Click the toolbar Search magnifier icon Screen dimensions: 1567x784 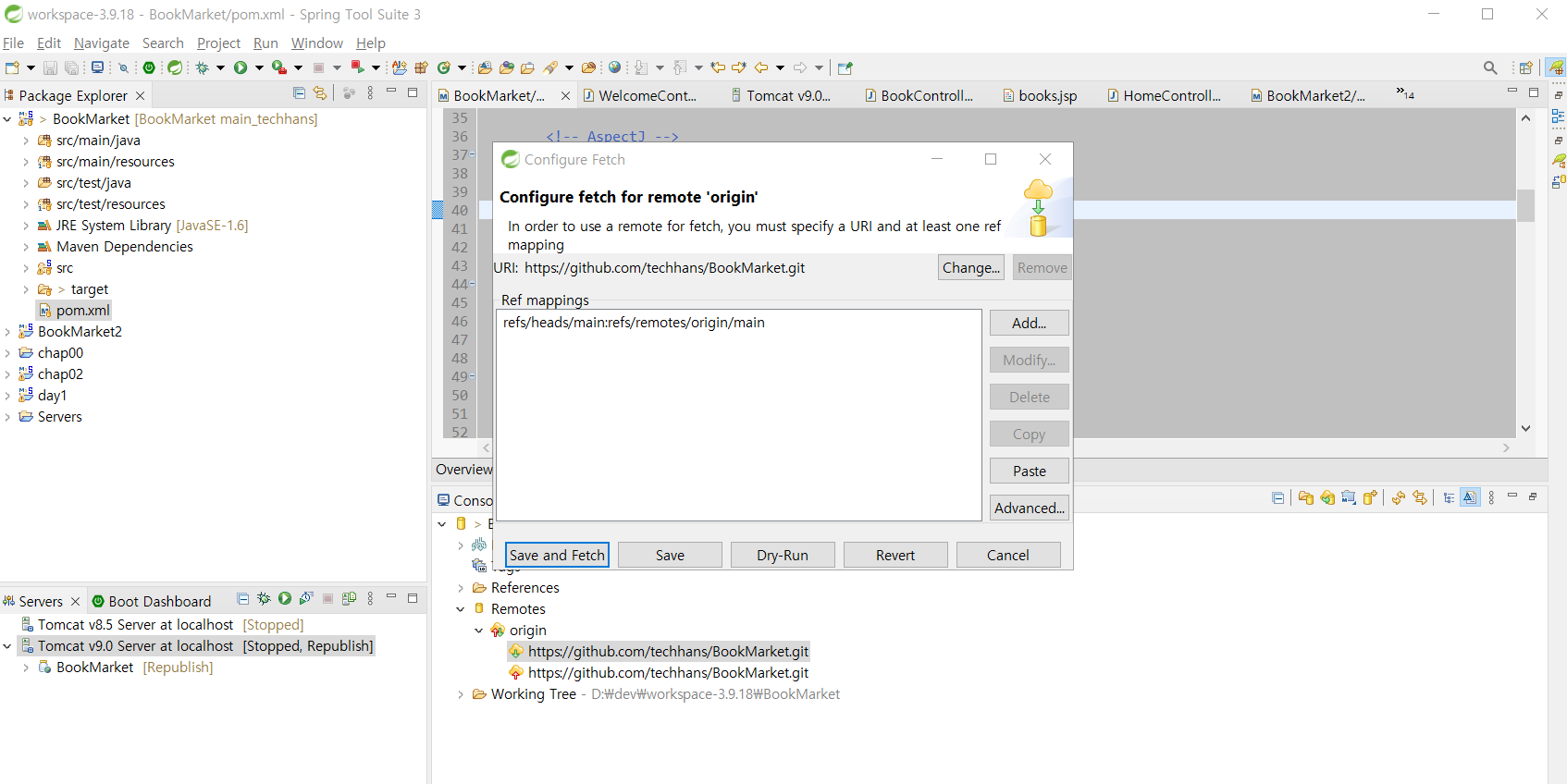pos(1490,67)
